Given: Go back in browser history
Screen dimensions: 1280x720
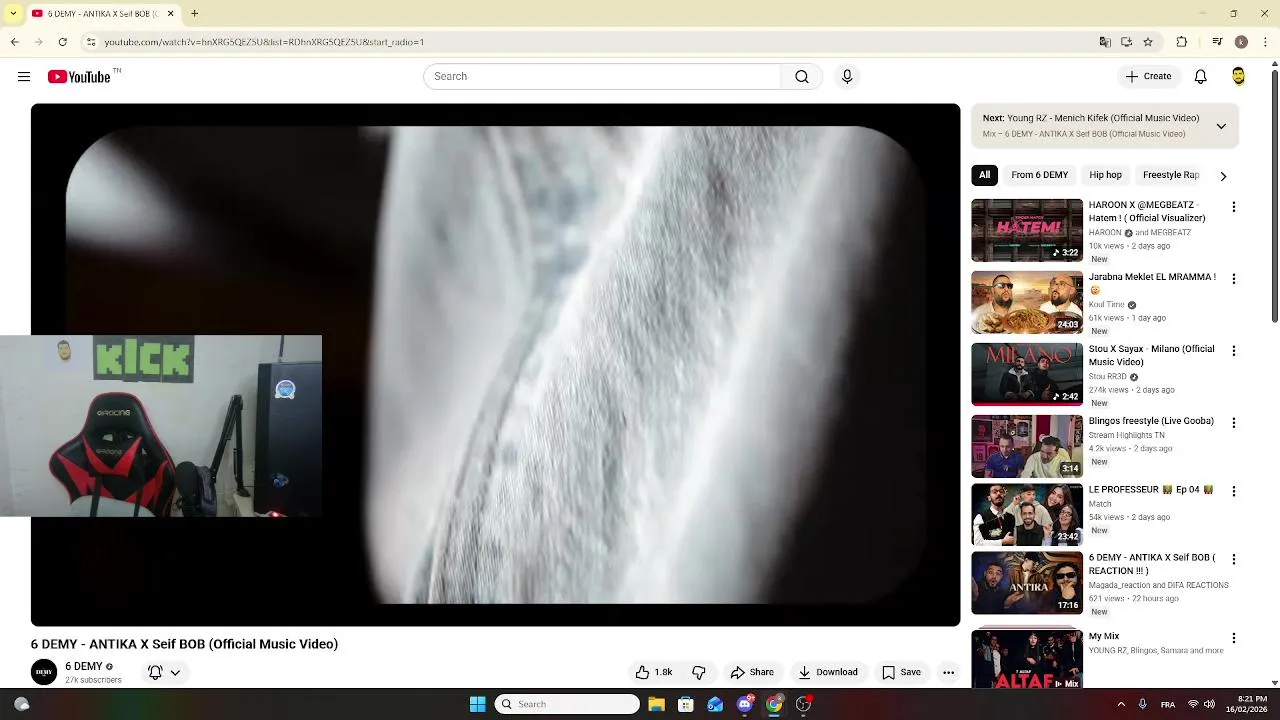Looking at the screenshot, I should pyautogui.click(x=15, y=42).
